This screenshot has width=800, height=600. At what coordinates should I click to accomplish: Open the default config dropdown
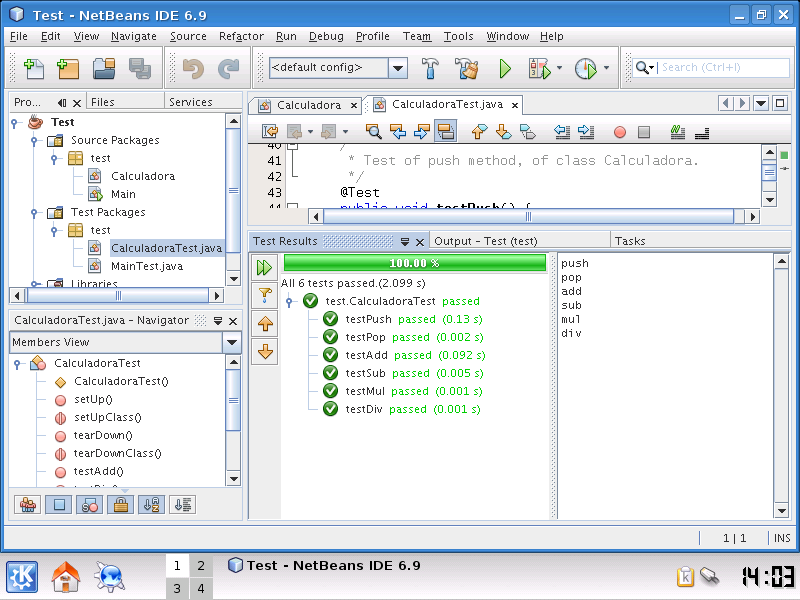pos(397,69)
